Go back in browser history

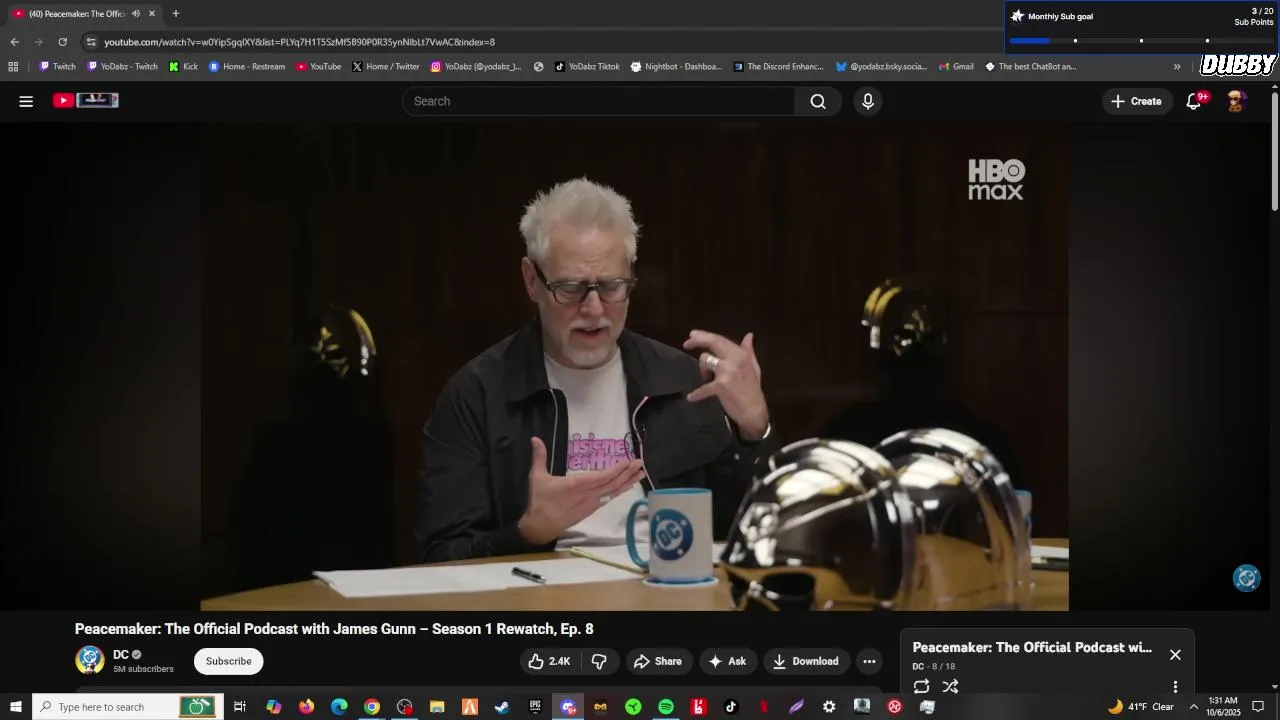click(14, 42)
